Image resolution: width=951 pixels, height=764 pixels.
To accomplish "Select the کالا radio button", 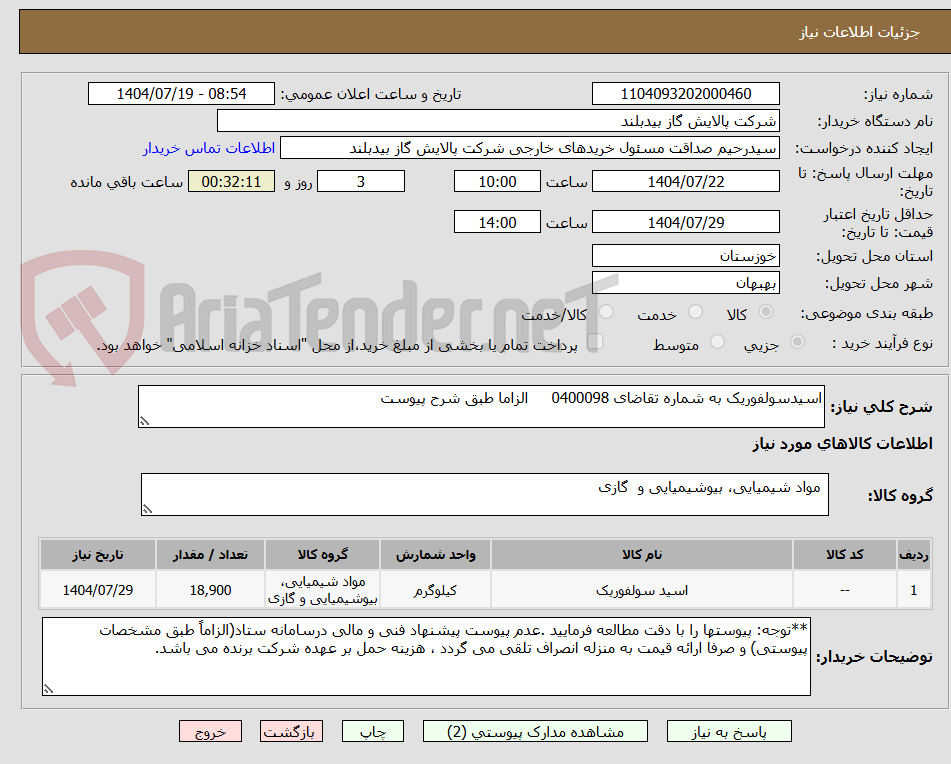I will coord(765,312).
